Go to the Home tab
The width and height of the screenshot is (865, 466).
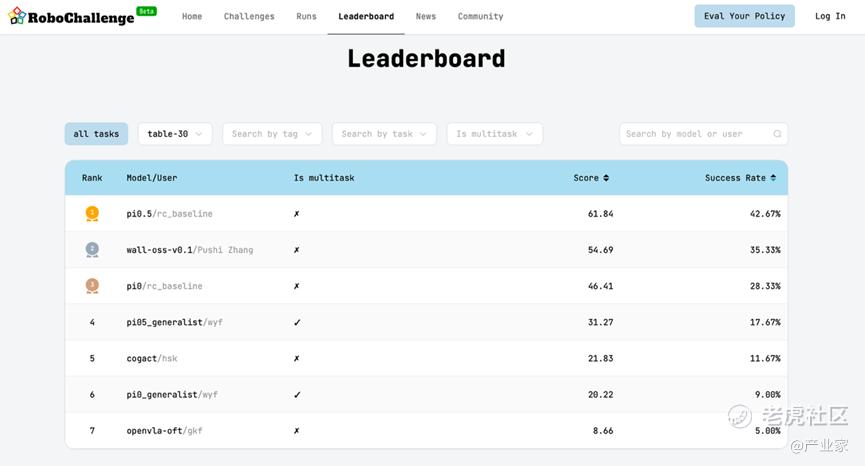pyautogui.click(x=192, y=17)
